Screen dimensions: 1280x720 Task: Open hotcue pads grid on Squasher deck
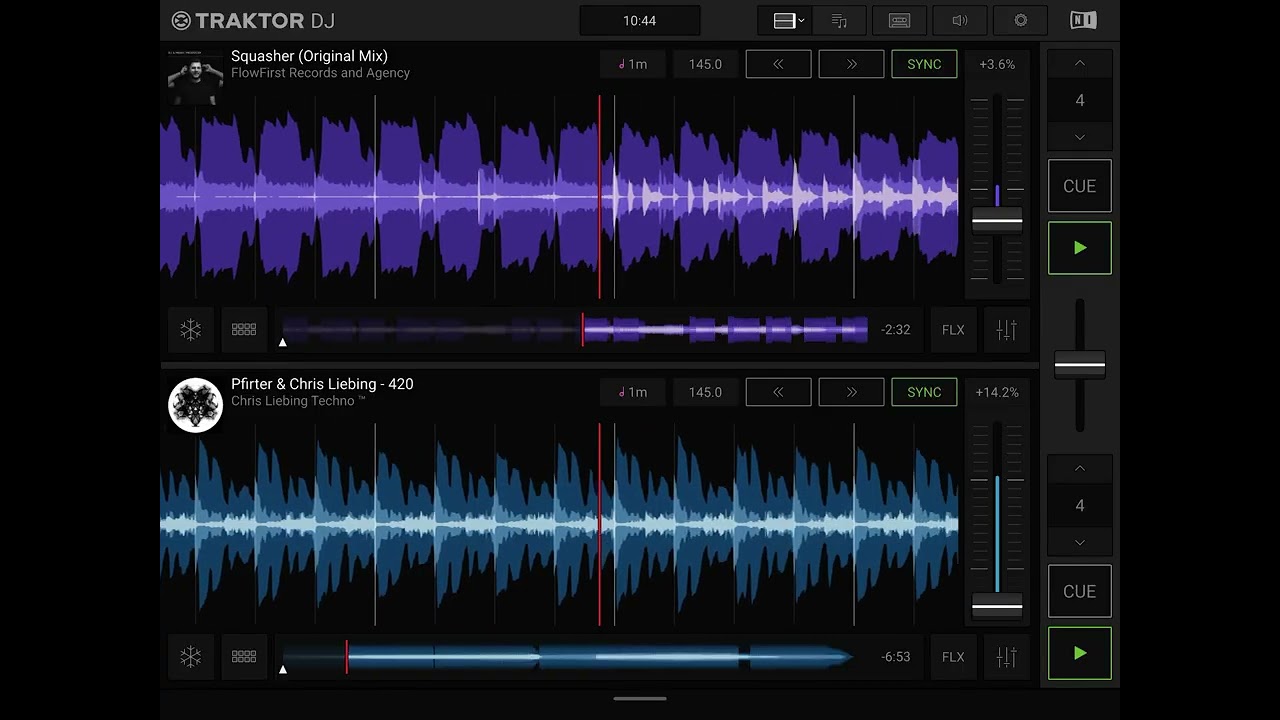click(244, 329)
